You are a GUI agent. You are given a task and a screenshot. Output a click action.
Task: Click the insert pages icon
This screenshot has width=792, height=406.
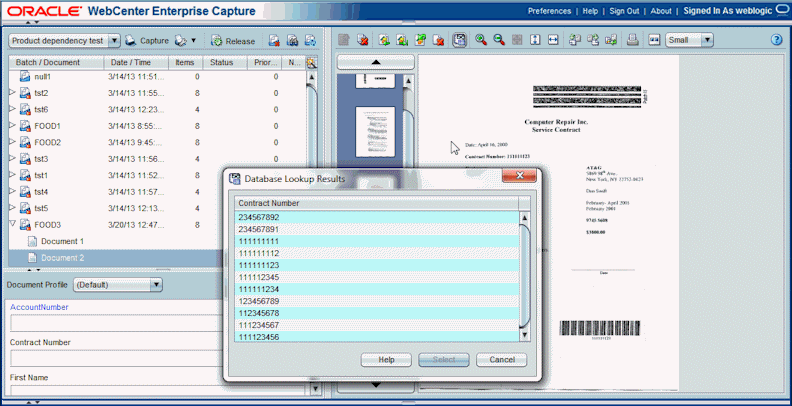[384, 40]
